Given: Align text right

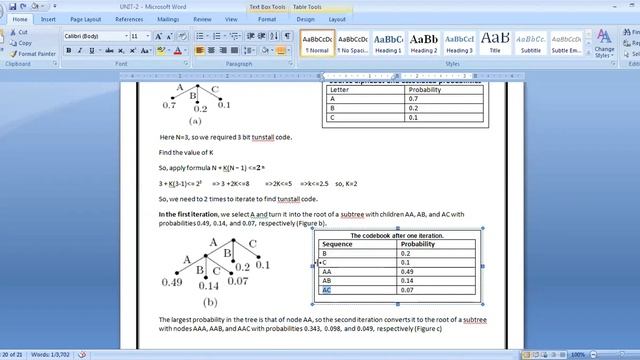Looking at the screenshot, I should tap(223, 51).
